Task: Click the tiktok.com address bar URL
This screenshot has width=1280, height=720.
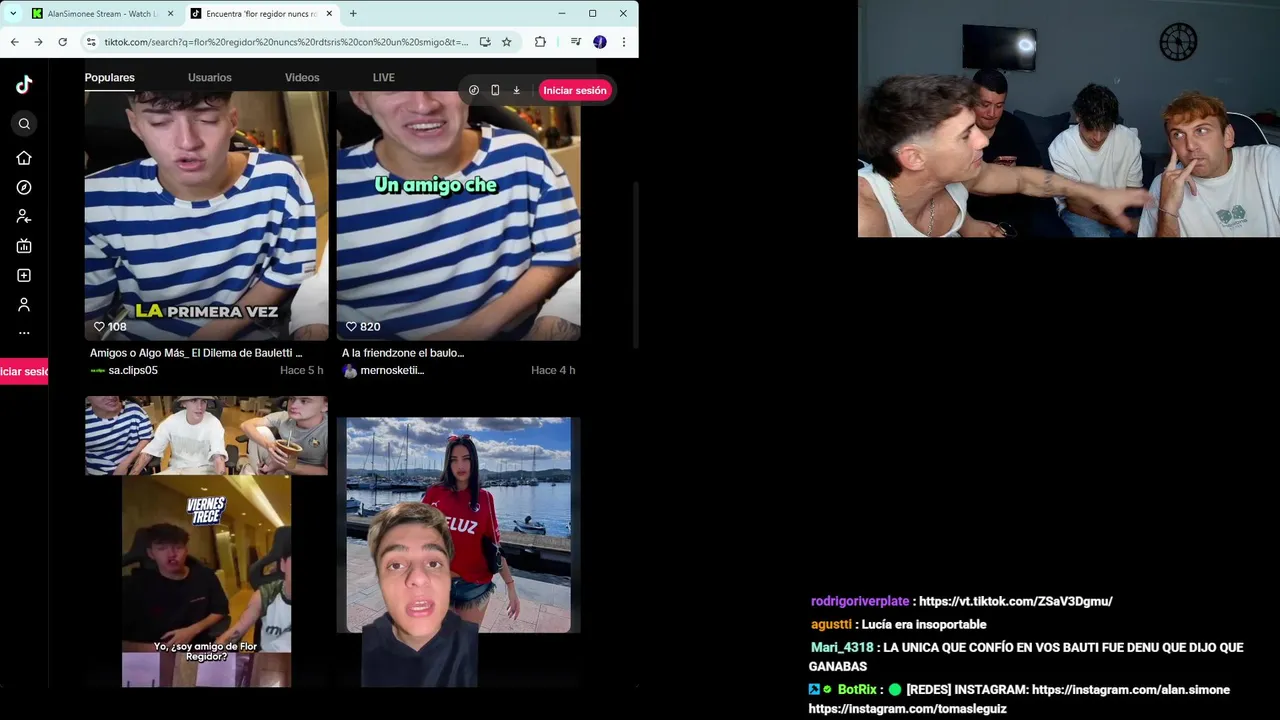Action: point(285,42)
